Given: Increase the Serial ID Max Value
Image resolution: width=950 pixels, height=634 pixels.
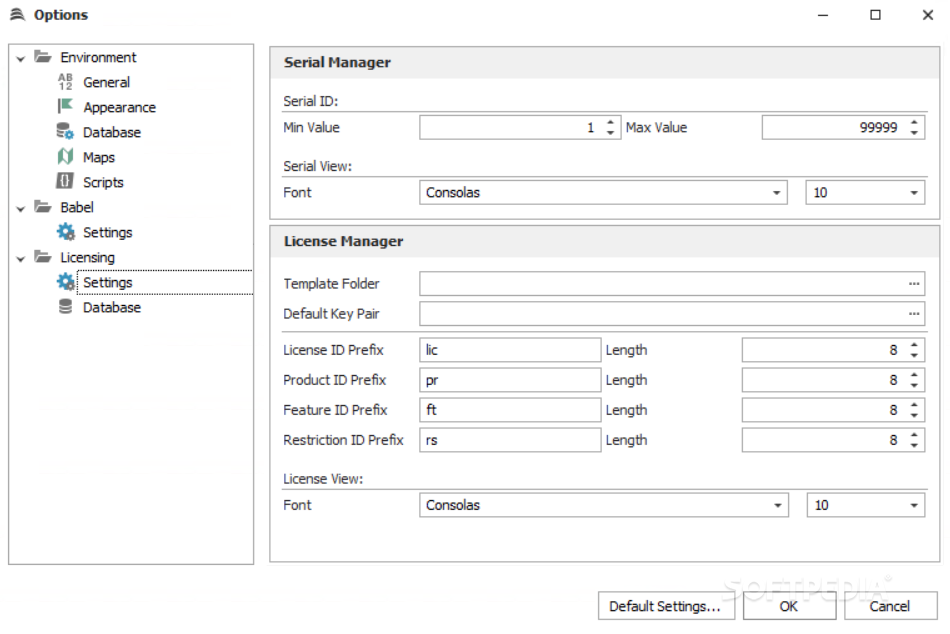Looking at the screenshot, I should 914,122.
